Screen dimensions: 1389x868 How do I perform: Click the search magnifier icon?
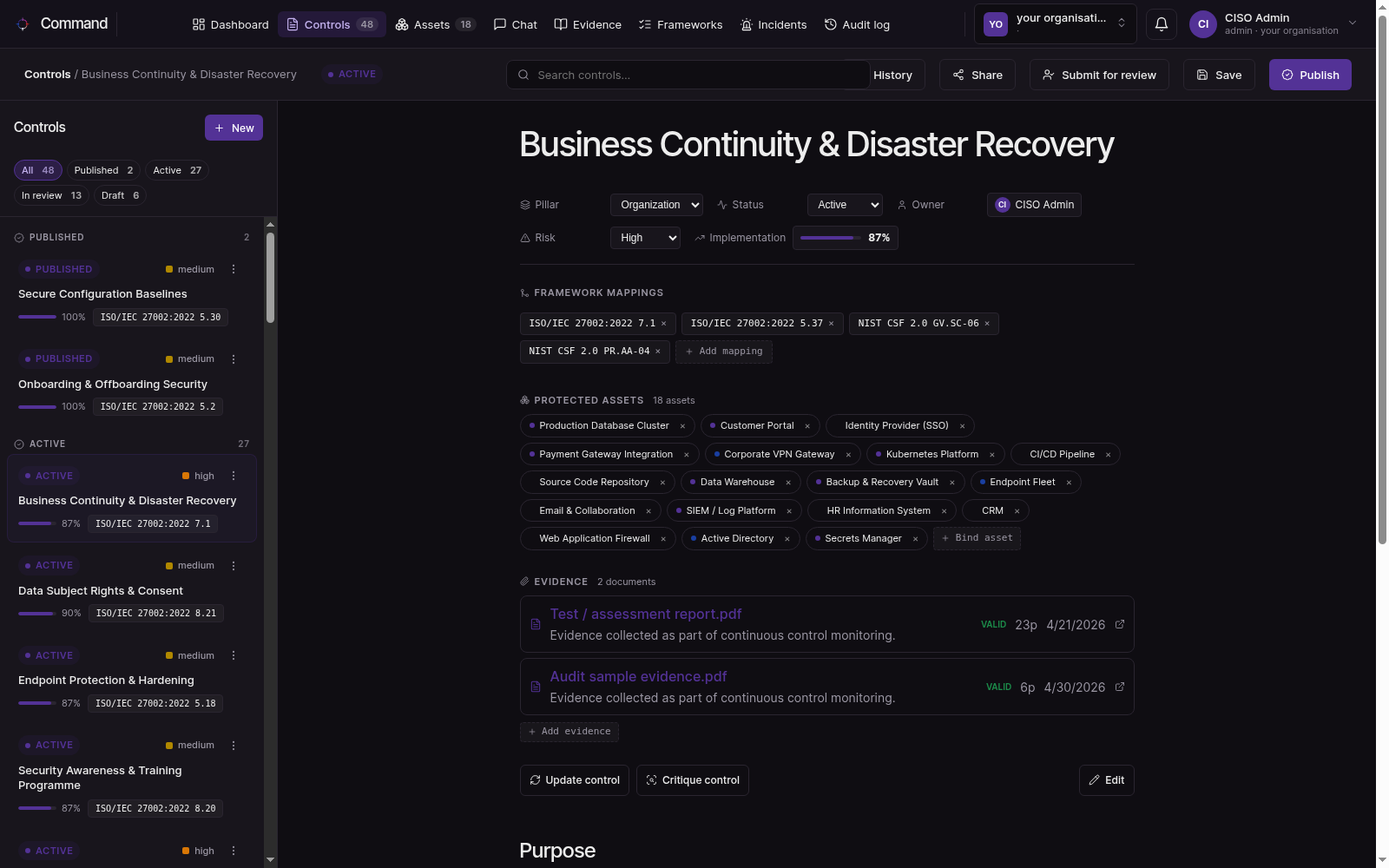point(523,75)
